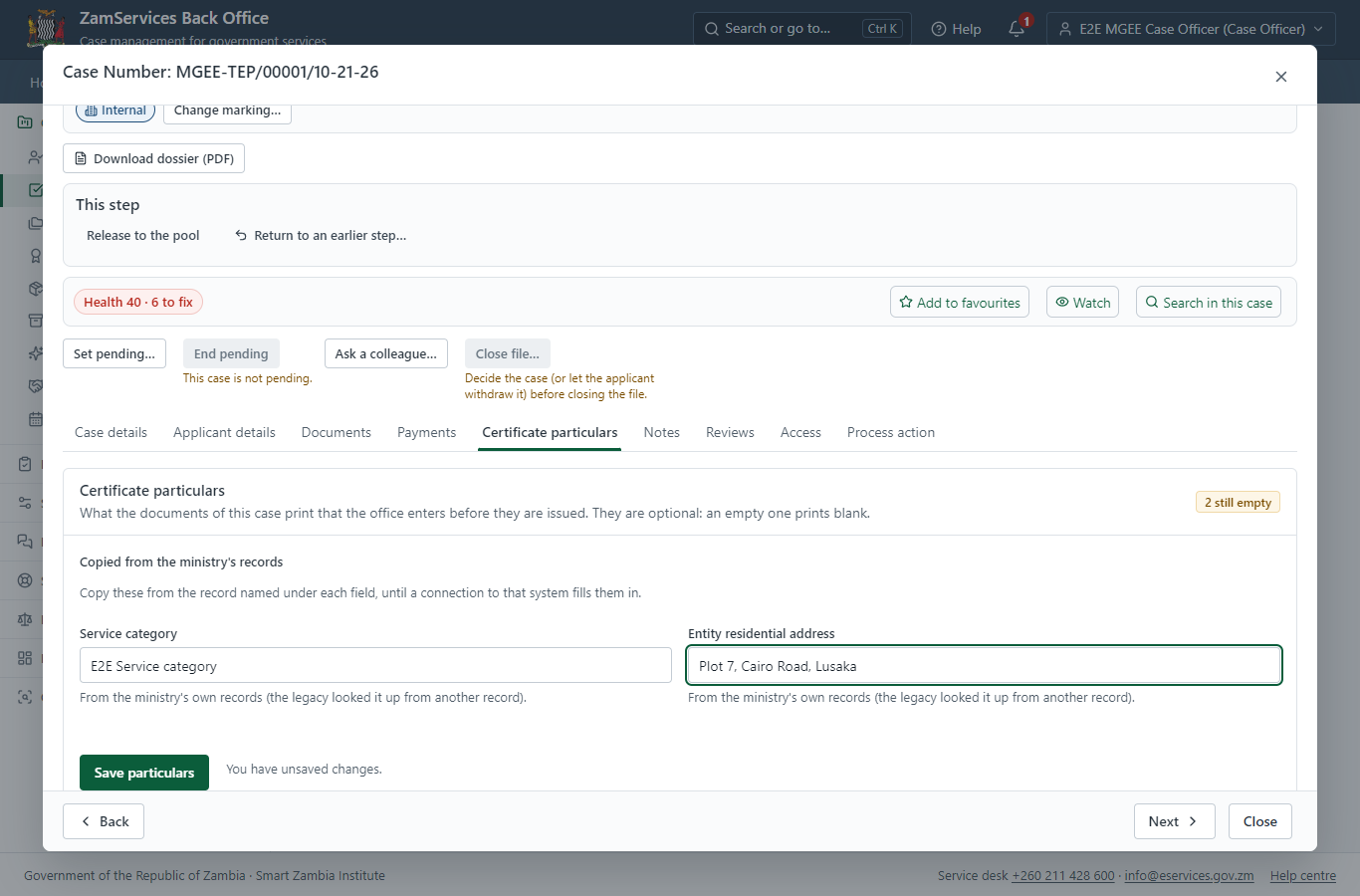The image size is (1360, 896).
Task: Switch to the Payments tab
Action: coord(426,432)
